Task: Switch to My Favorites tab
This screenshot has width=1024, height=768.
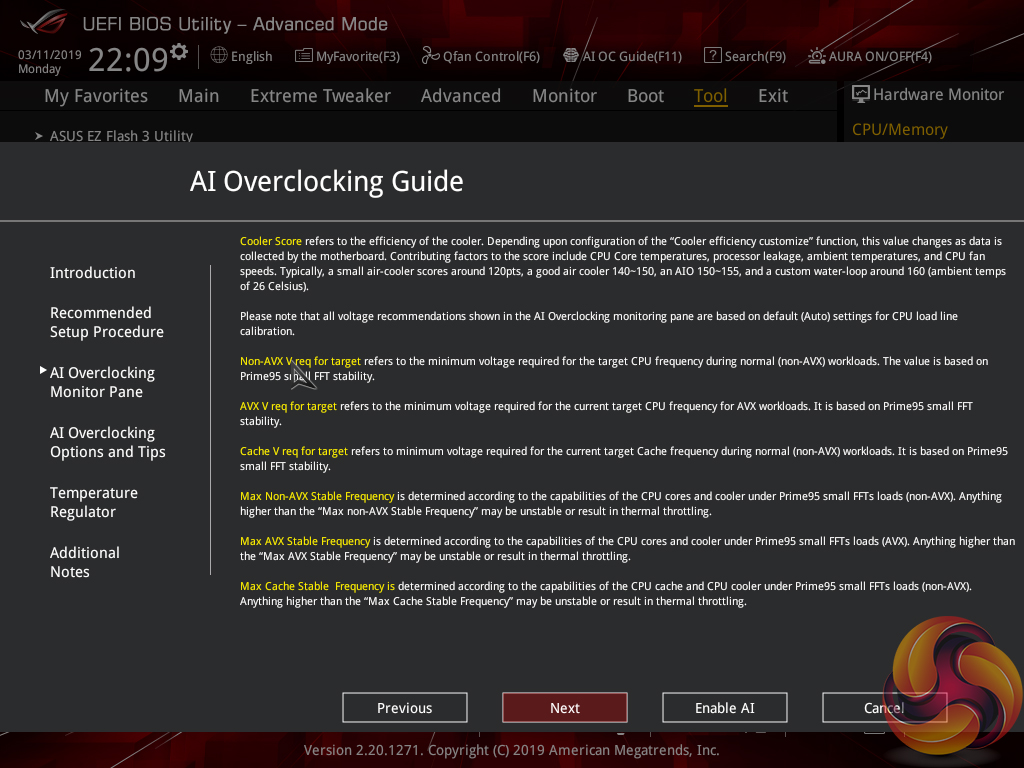Action: pyautogui.click(x=96, y=96)
